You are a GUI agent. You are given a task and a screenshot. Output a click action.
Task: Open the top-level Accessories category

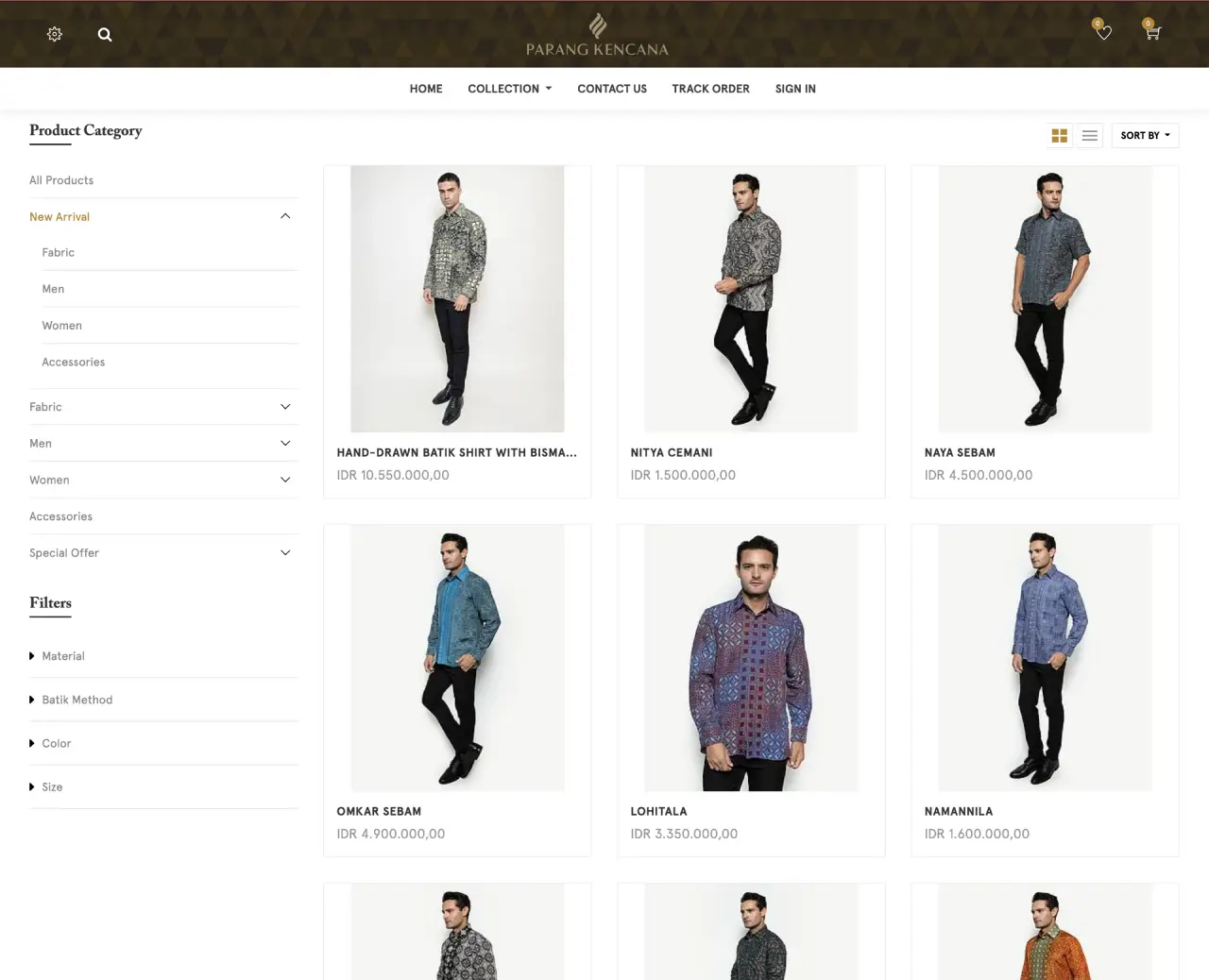click(x=61, y=516)
